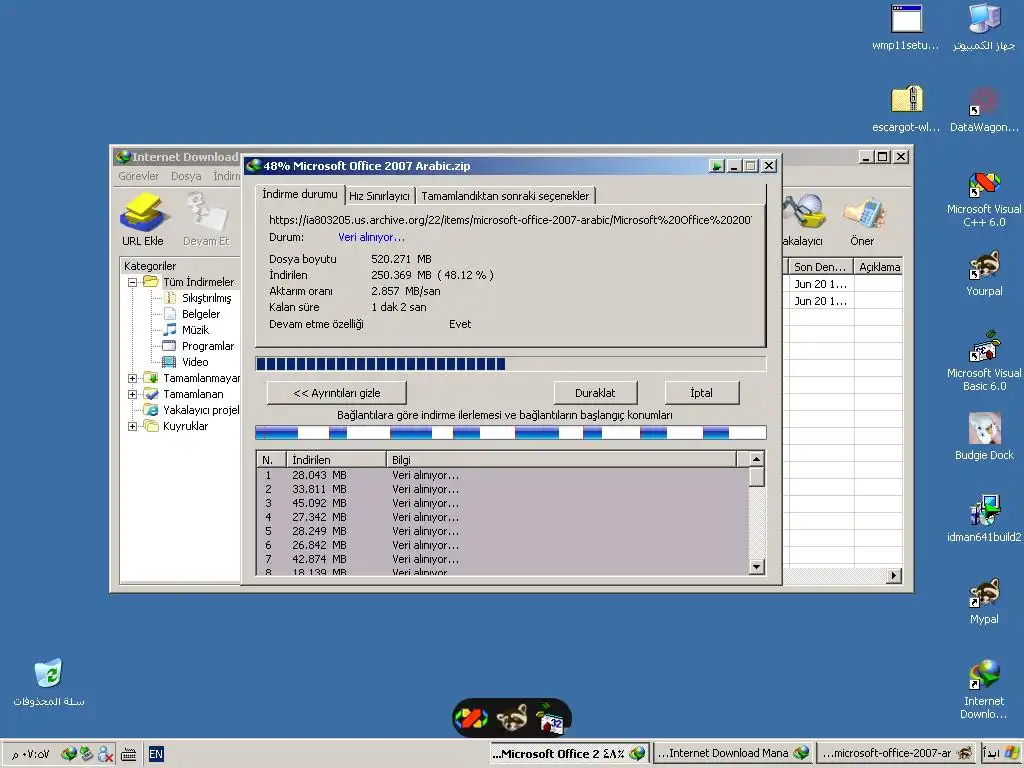Click the EN language indicator
Viewport: 1024px width, 768px height.
(x=155, y=754)
